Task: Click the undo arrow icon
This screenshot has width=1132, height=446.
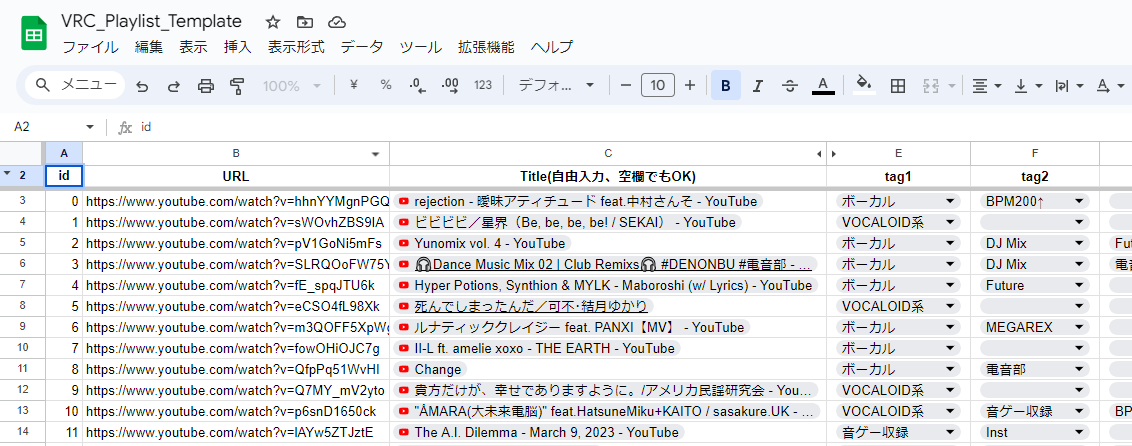Action: click(142, 86)
